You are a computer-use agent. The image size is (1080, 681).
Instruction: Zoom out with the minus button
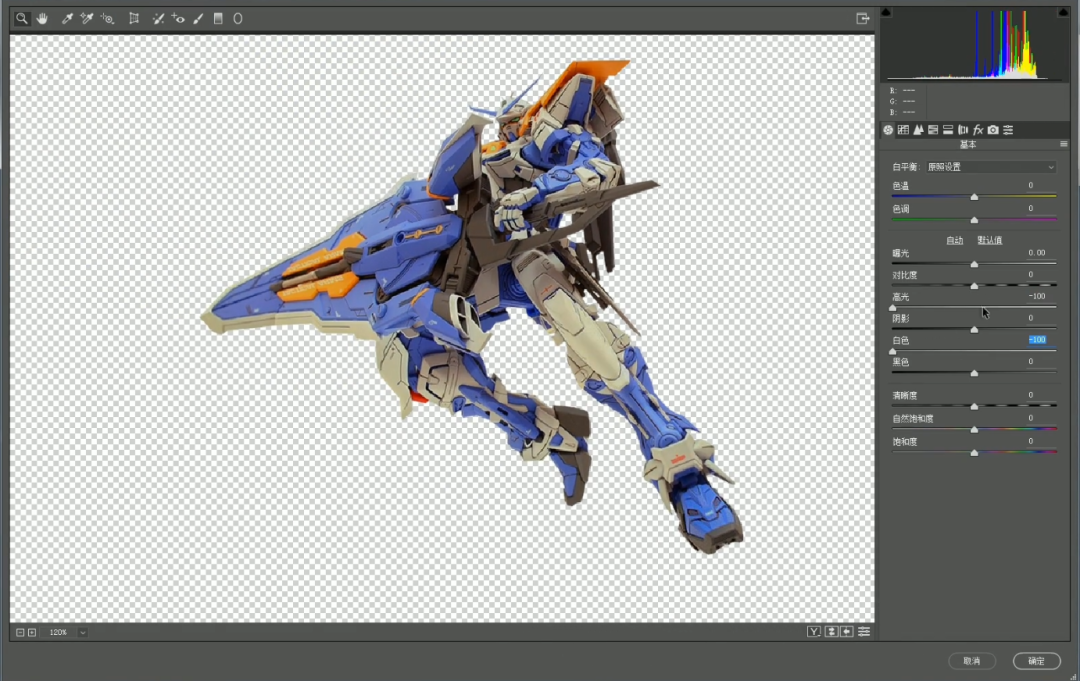coord(20,632)
